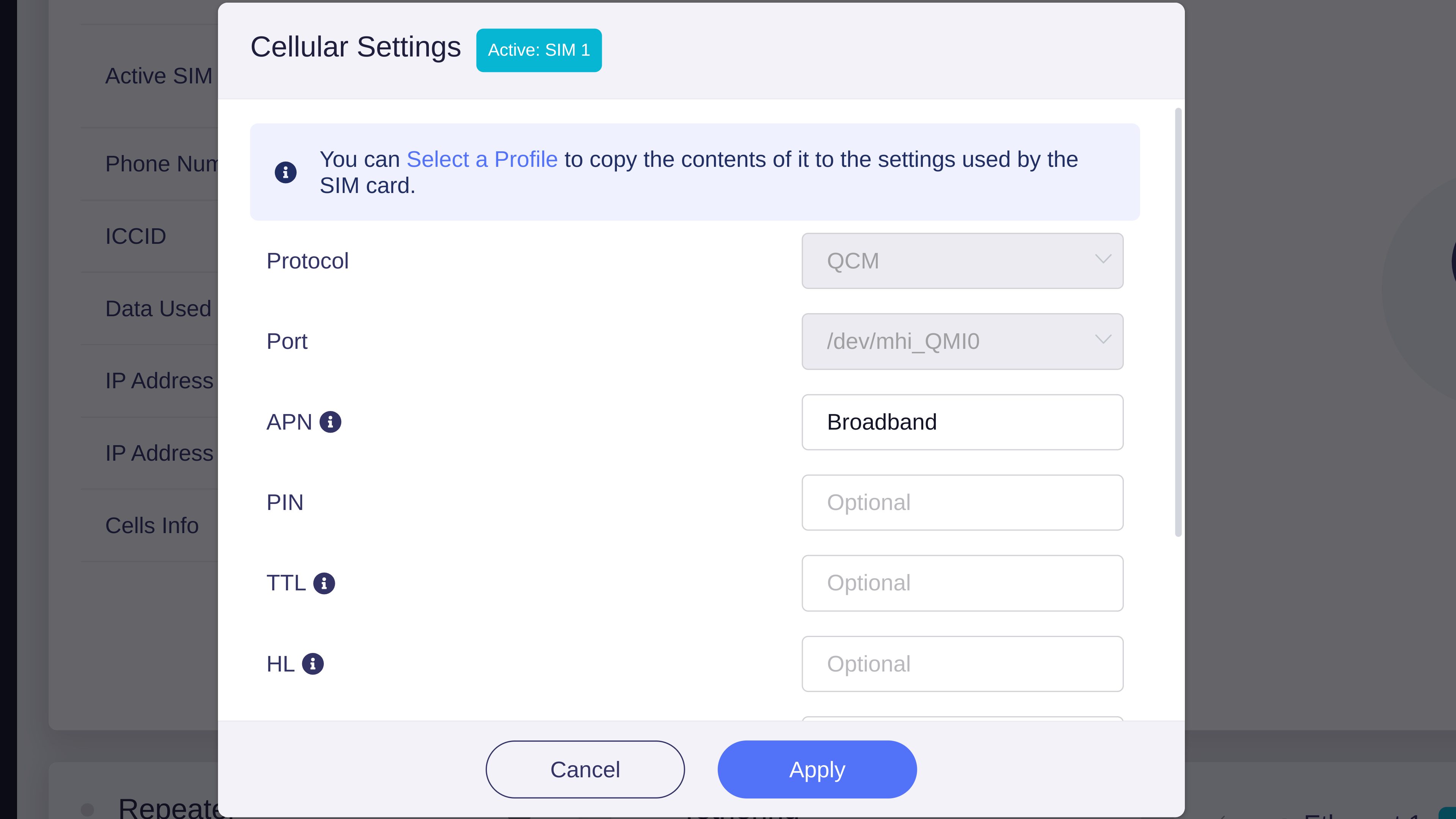
Task: Click the Data Used row label
Action: coord(158,309)
